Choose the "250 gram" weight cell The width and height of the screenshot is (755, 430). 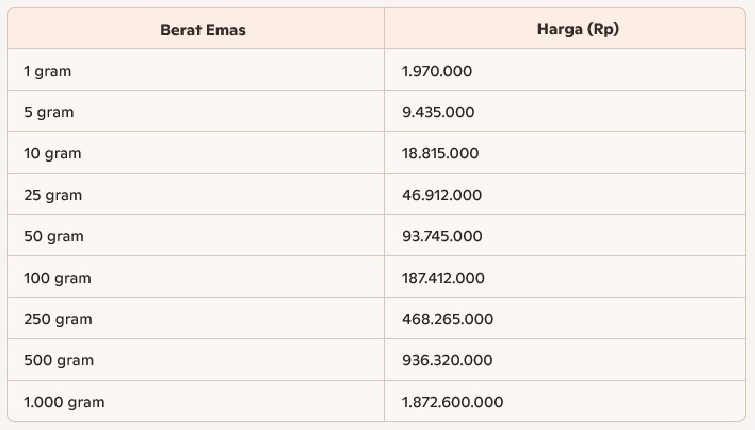coord(58,319)
